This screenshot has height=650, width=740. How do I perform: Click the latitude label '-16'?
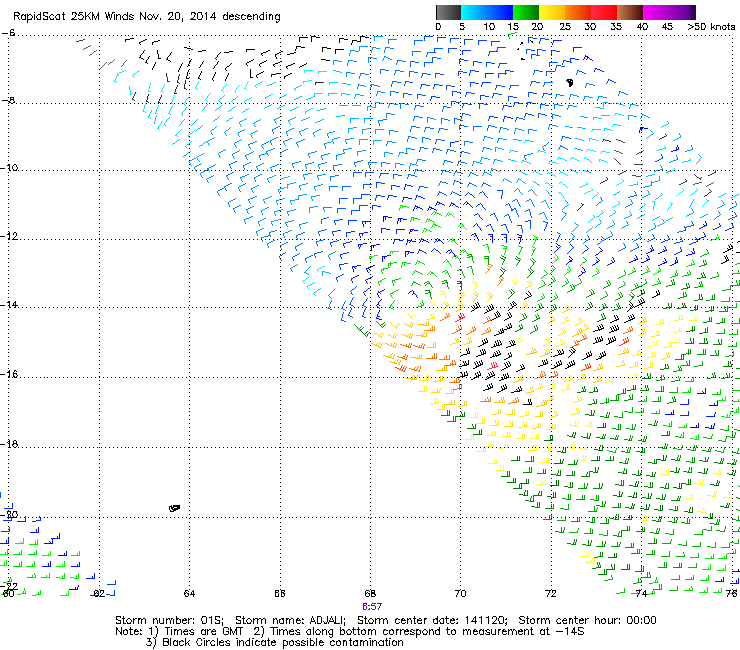(x=10, y=374)
